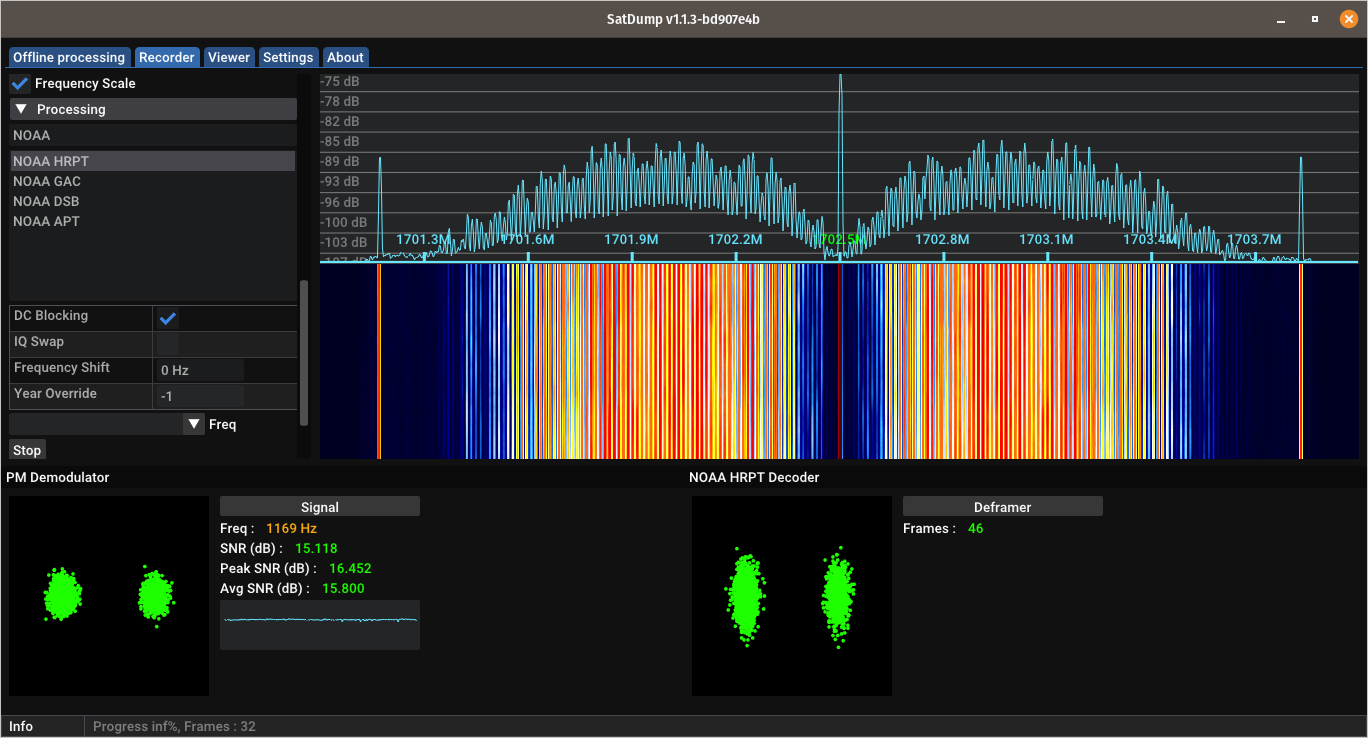Stop the live processing
Screen dimensions: 1368x738
[x=27, y=450]
